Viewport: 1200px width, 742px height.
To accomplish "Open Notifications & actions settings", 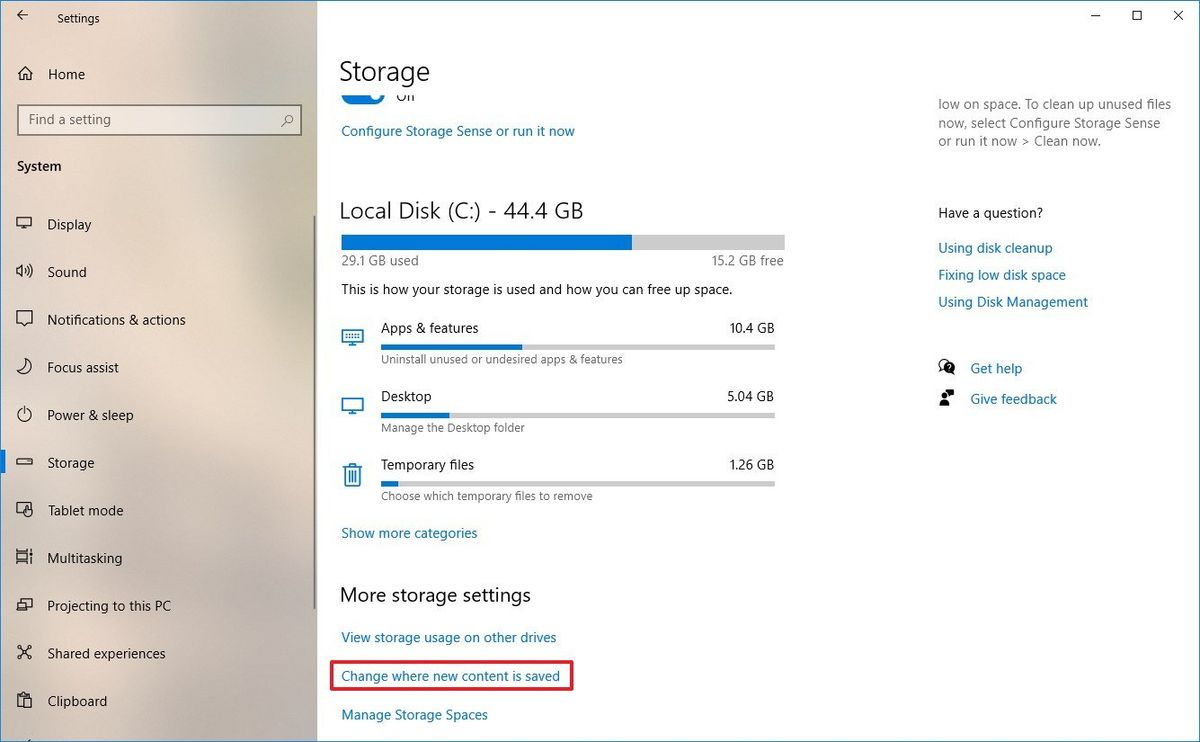I will click(116, 320).
